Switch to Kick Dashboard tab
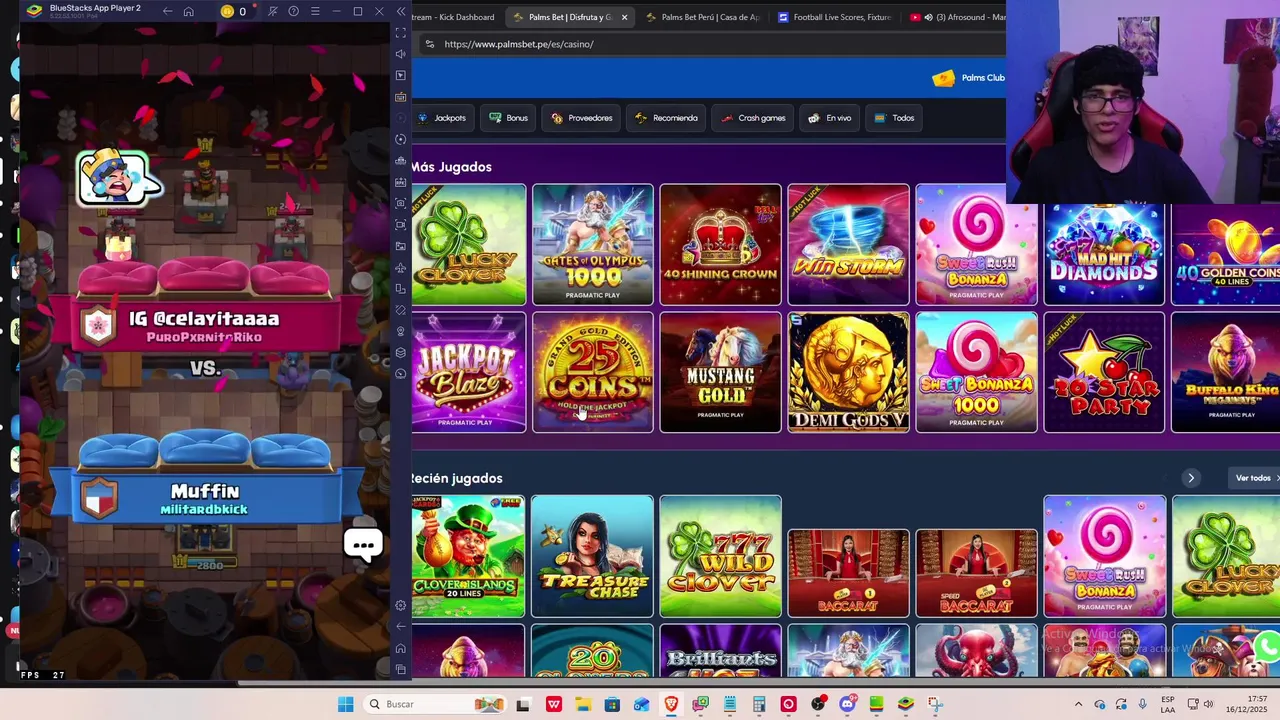 [x=453, y=17]
